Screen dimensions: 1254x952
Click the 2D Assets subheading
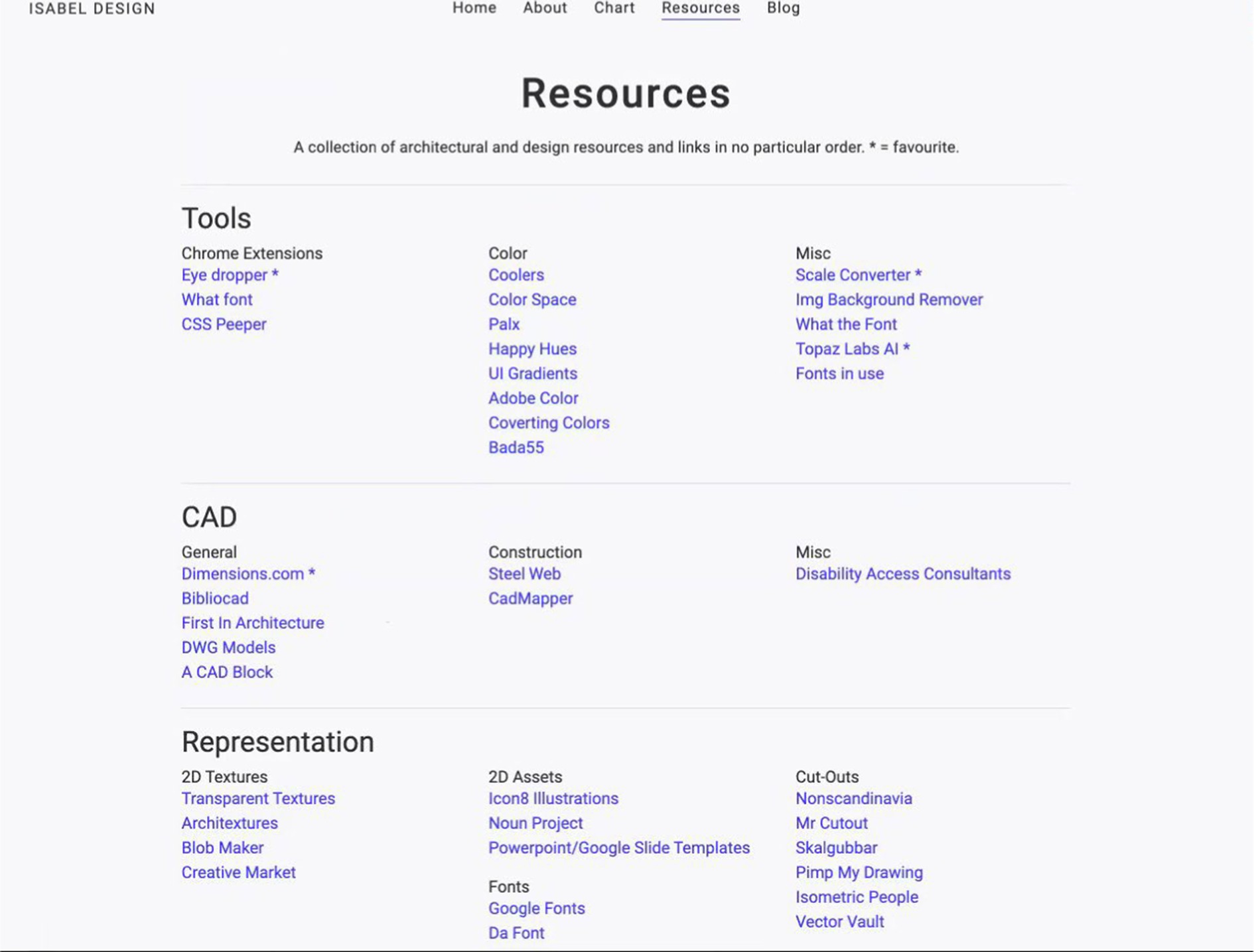(x=524, y=776)
